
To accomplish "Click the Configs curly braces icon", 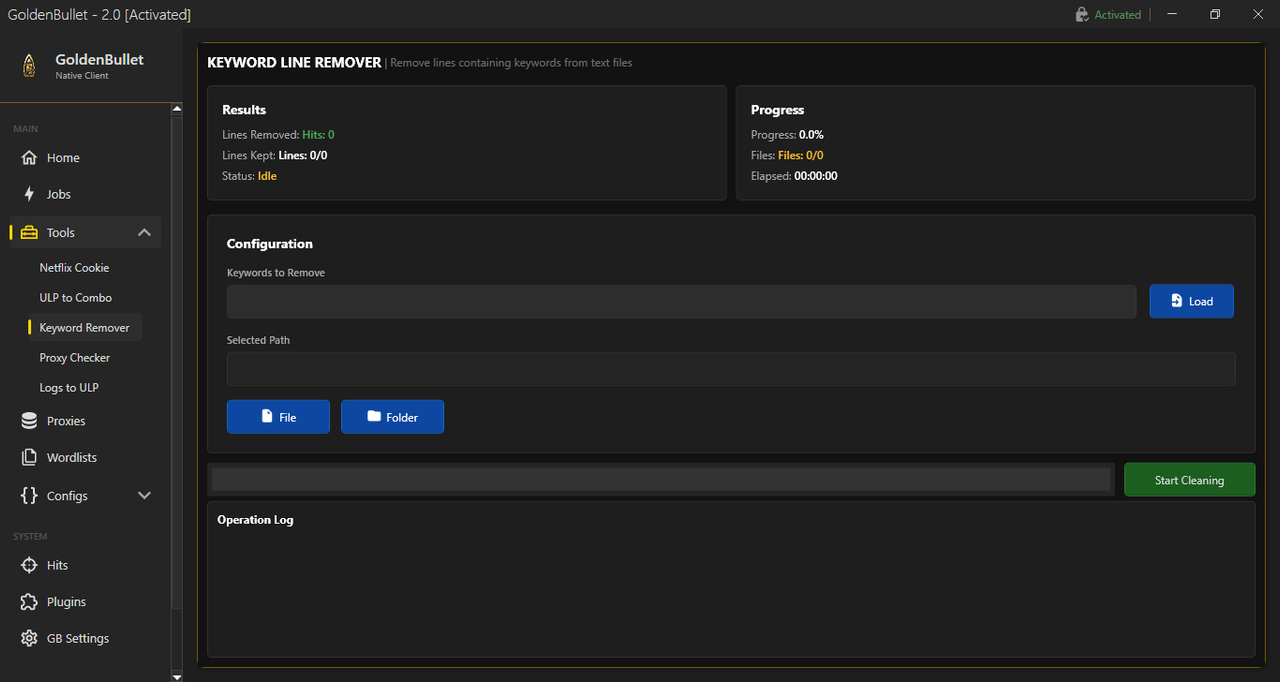I will pos(29,496).
